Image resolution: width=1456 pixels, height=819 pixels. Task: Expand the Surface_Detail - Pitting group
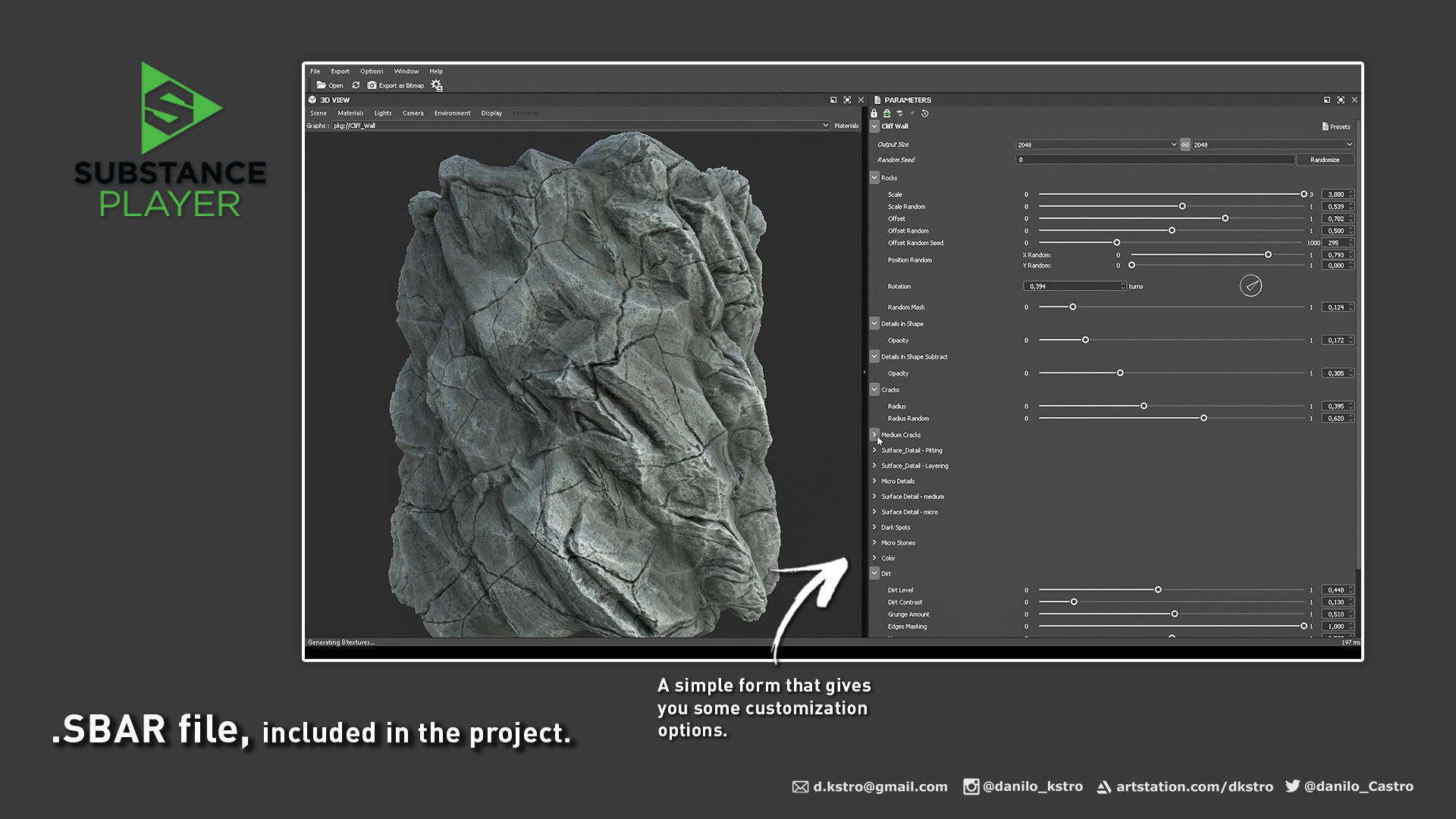[874, 450]
